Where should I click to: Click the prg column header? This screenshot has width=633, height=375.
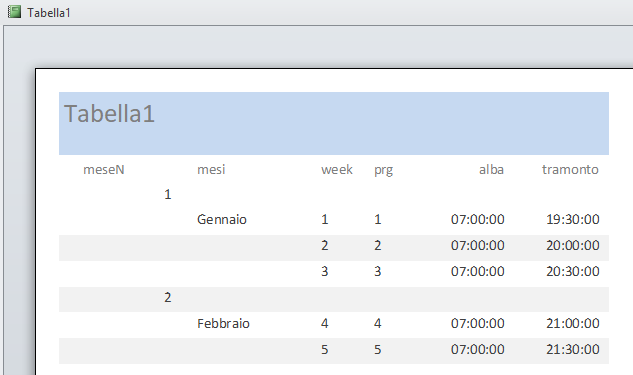[x=384, y=170]
